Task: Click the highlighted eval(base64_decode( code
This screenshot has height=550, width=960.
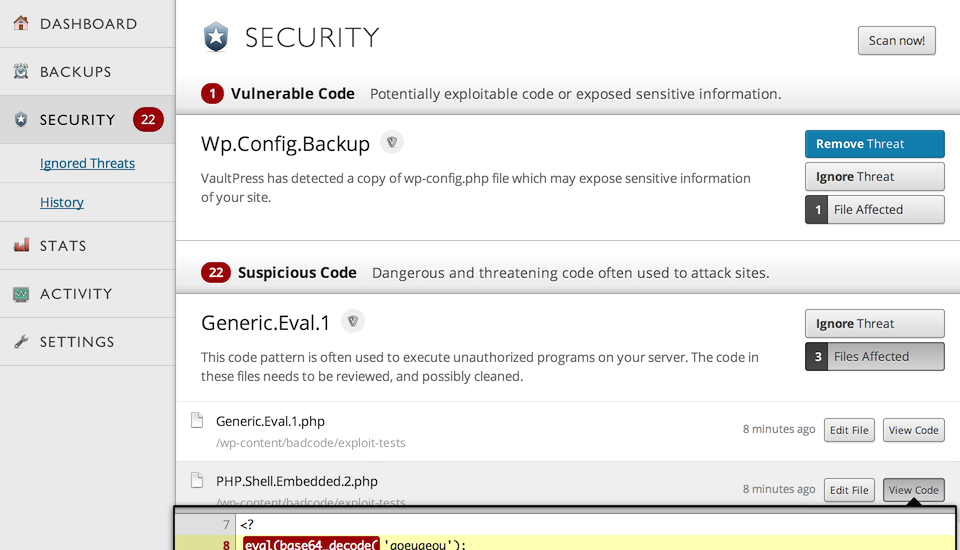Action: tap(312, 544)
